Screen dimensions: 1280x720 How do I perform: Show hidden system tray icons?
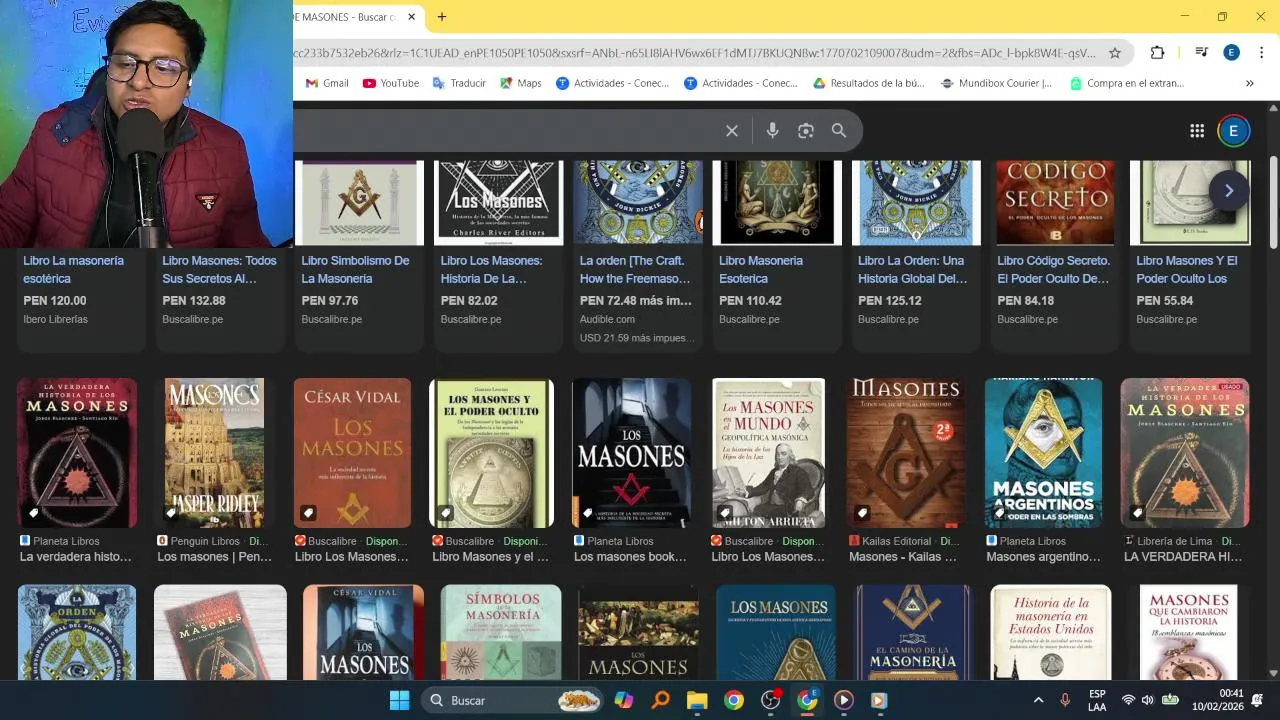[x=1038, y=700]
